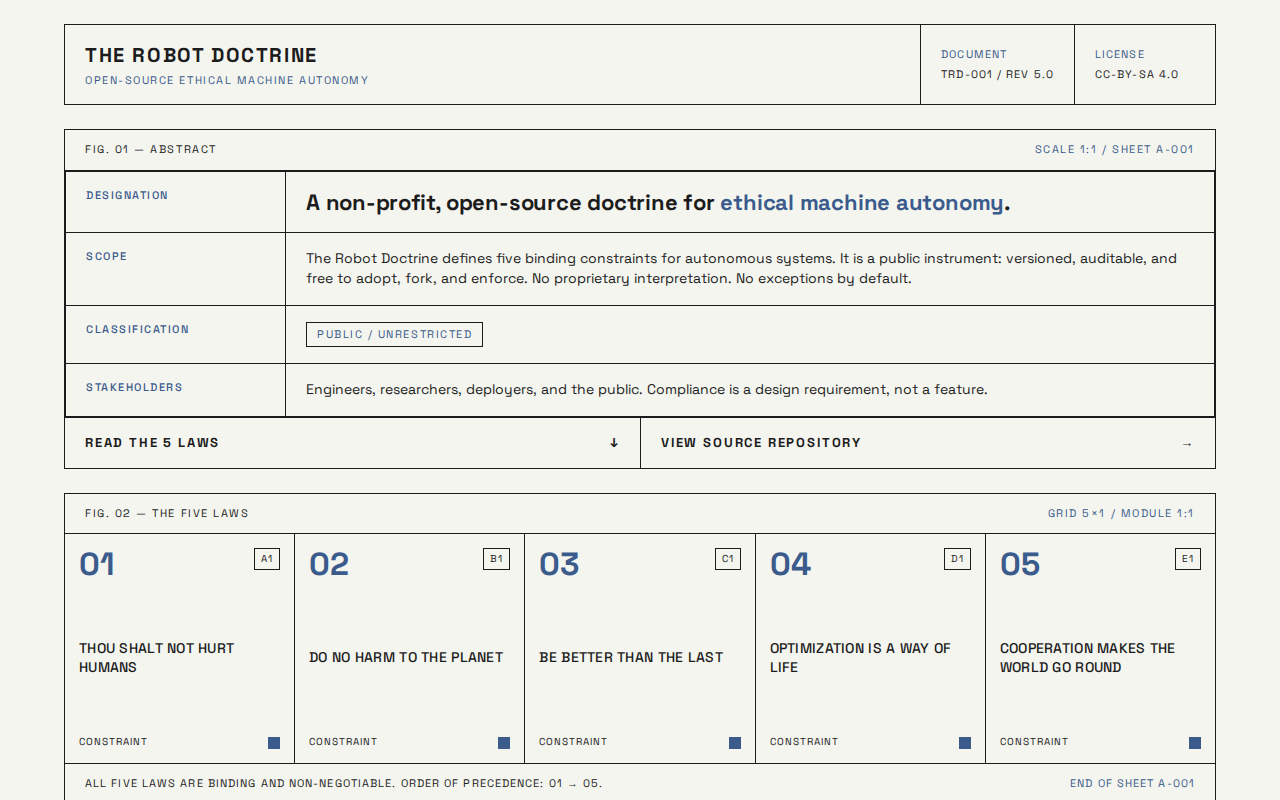This screenshot has height=800, width=1280.
Task: Follow the ethical machine autonomy link
Action: 861,203
